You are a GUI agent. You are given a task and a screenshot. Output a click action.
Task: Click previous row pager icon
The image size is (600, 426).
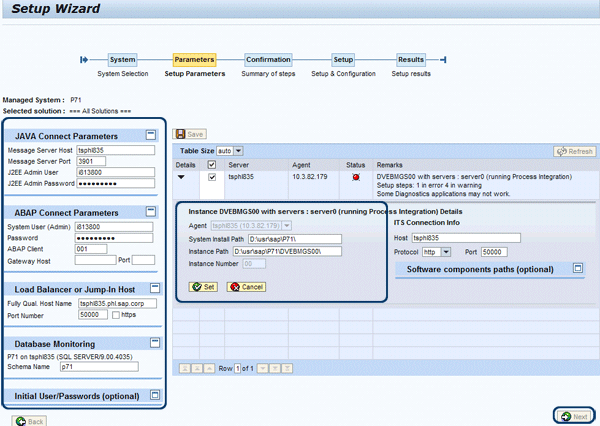(209, 368)
